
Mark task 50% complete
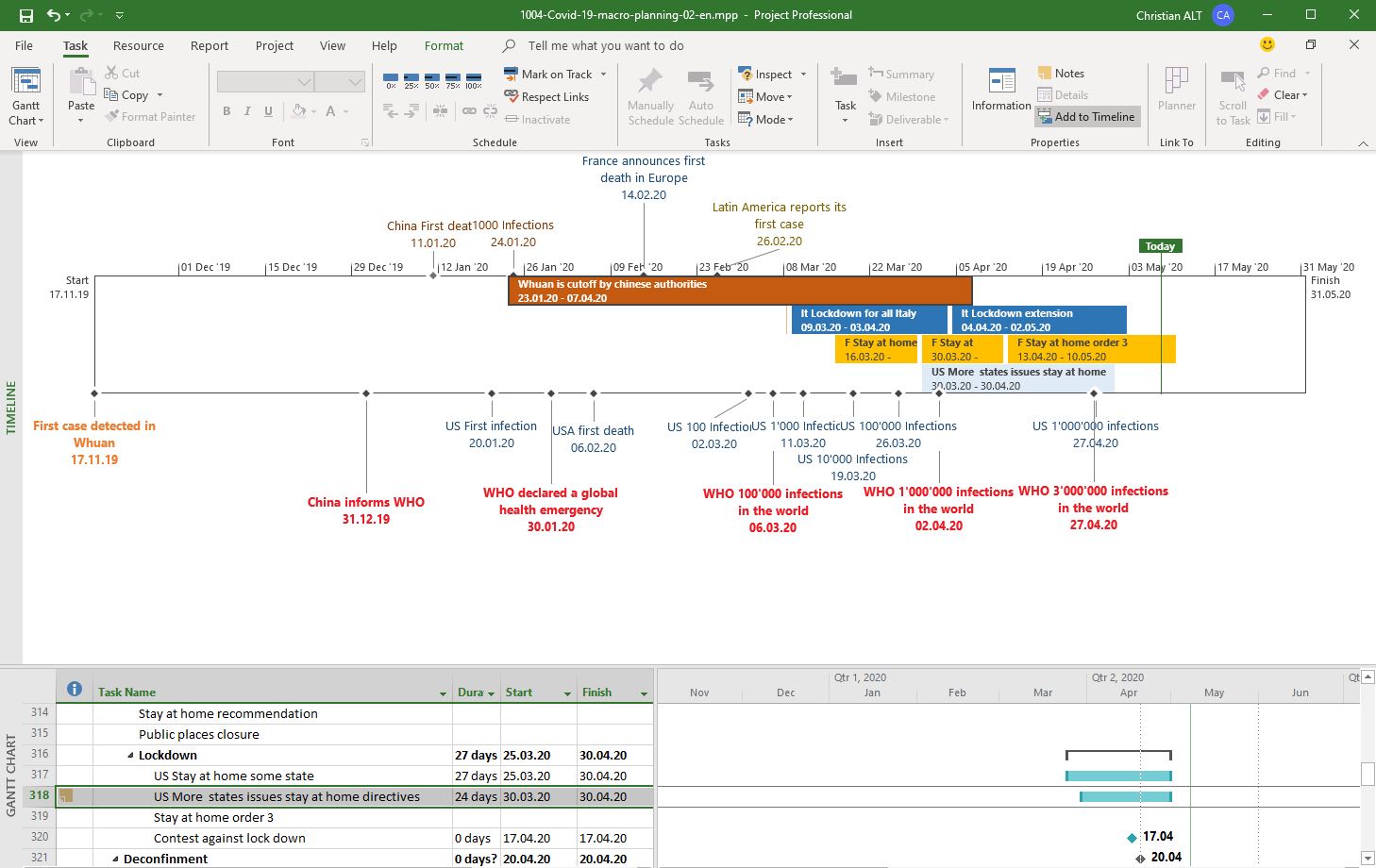click(432, 80)
